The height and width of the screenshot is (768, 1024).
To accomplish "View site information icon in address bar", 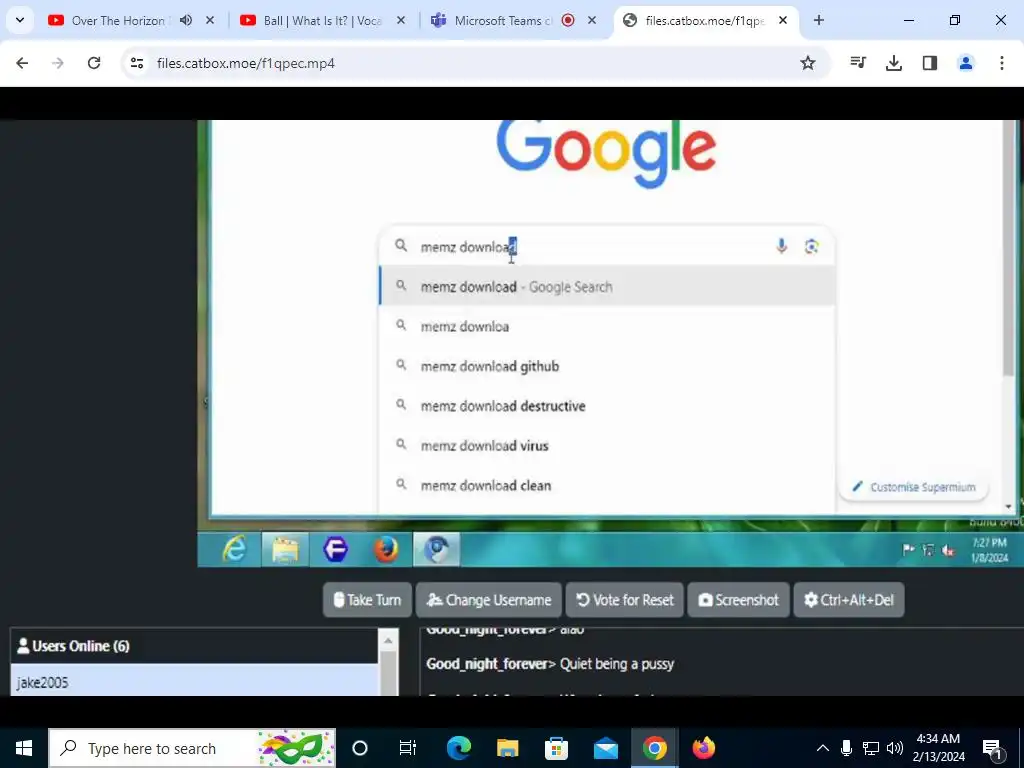I will click(136, 63).
